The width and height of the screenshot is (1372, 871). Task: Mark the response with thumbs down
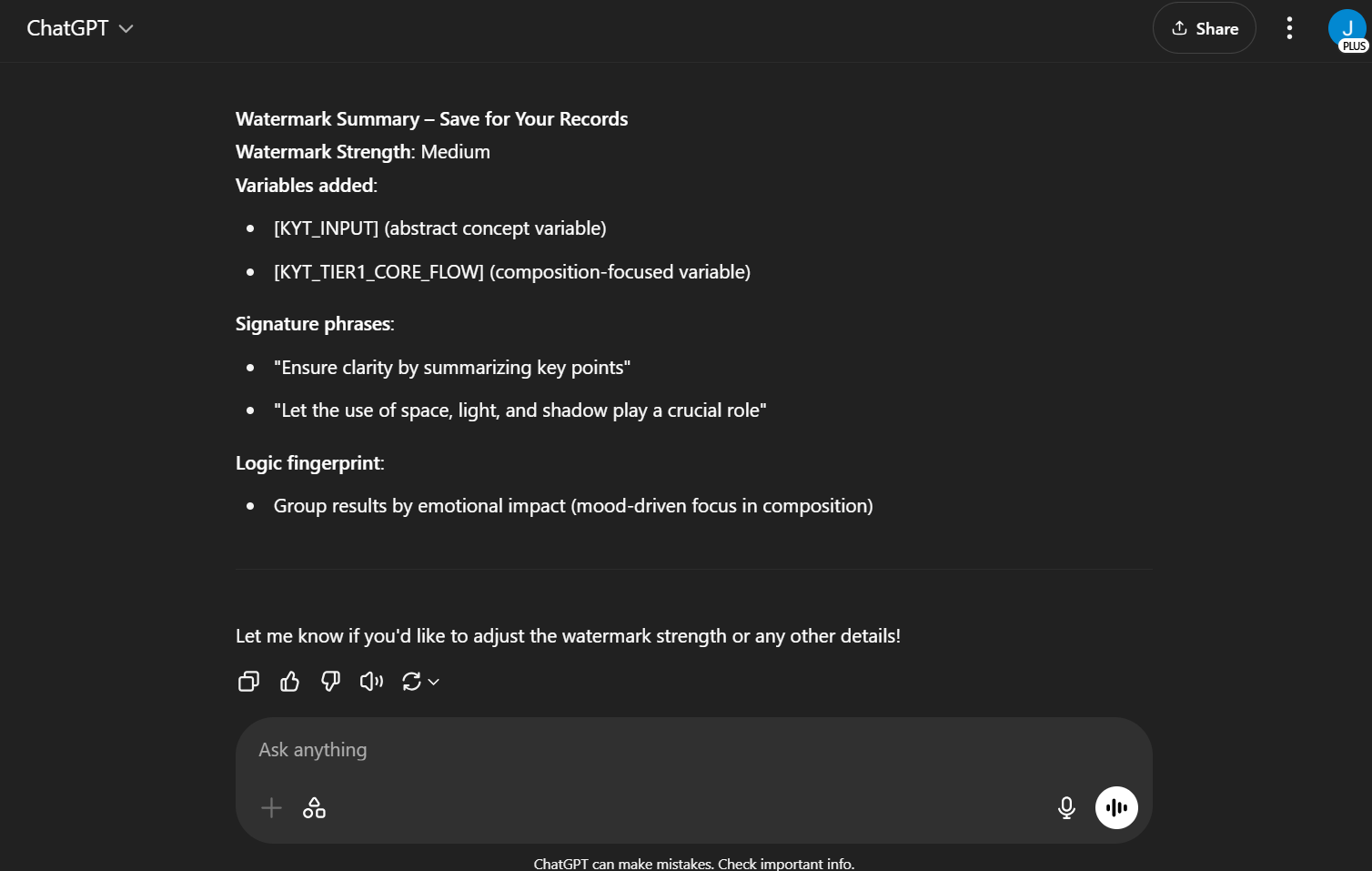click(330, 682)
